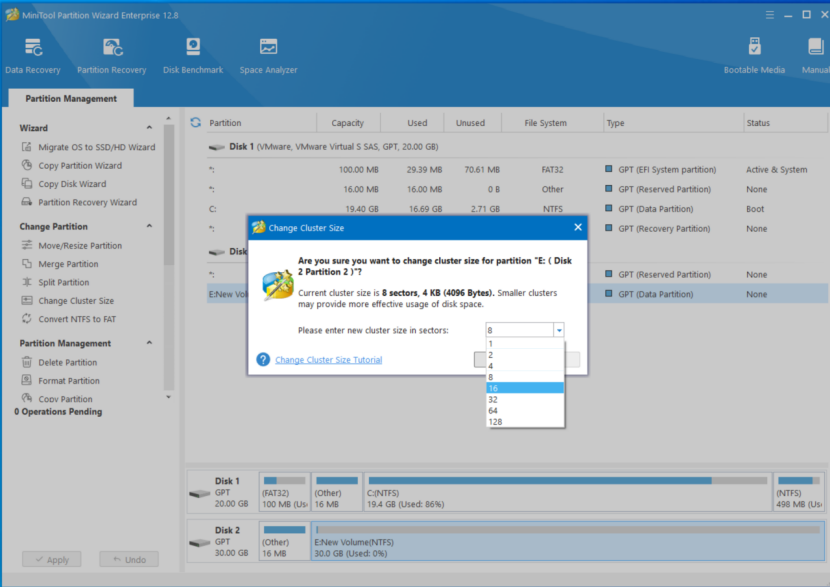Image resolution: width=831 pixels, height=587 pixels.
Task: Select 4 sectors in the list
Action: pyautogui.click(x=525, y=366)
